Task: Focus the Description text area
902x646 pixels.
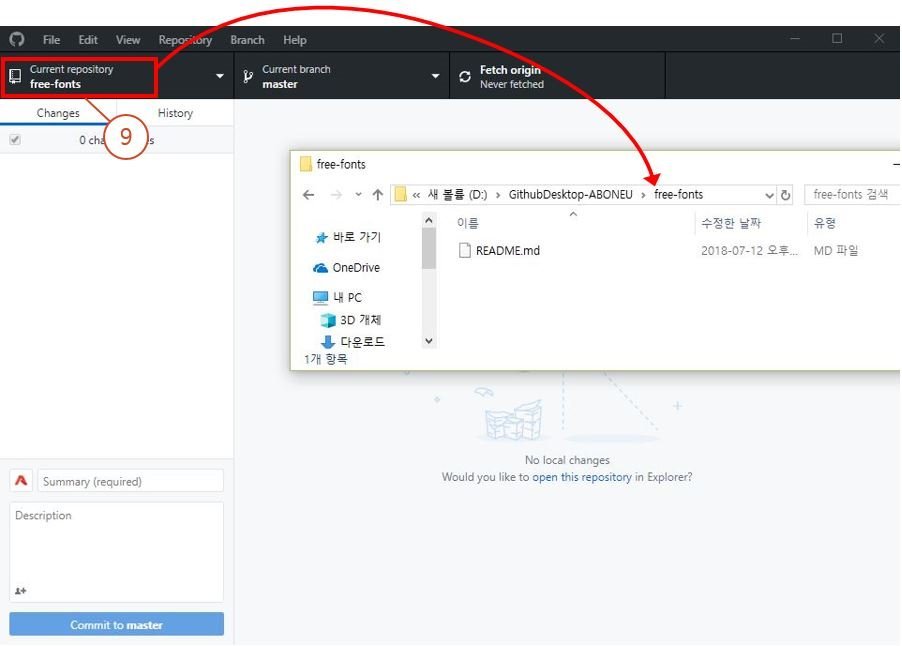Action: tap(116, 552)
